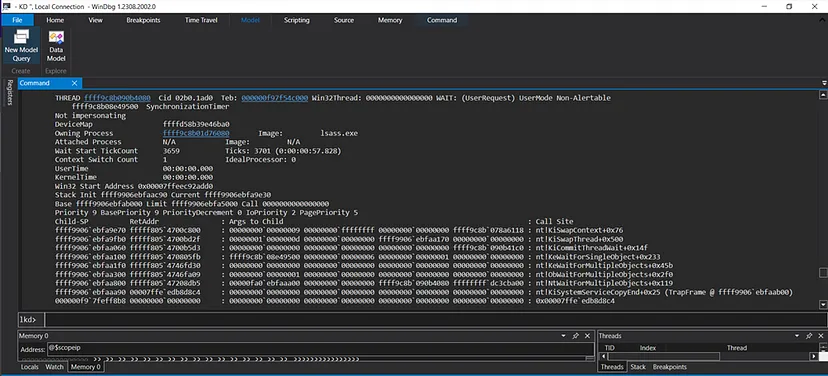Image resolution: width=828 pixels, height=376 pixels.
Task: Click the nt!KiCommitThreadWait+0x14f call site
Action: pyautogui.click(x=591, y=248)
